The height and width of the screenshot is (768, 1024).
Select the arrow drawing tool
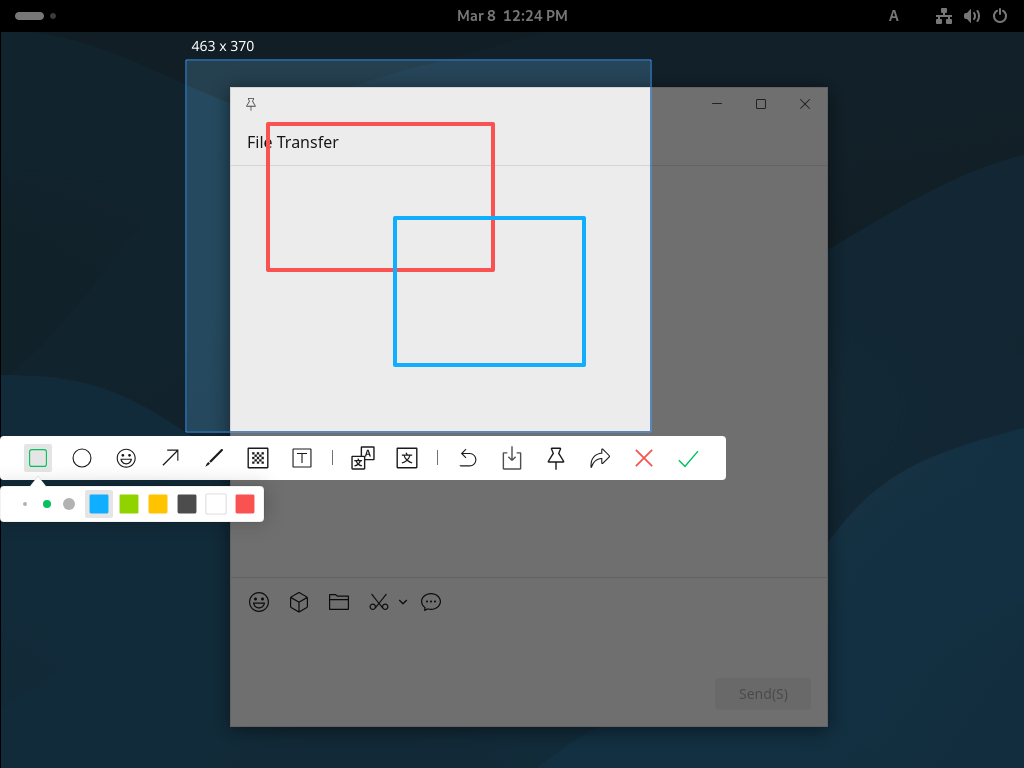170,458
